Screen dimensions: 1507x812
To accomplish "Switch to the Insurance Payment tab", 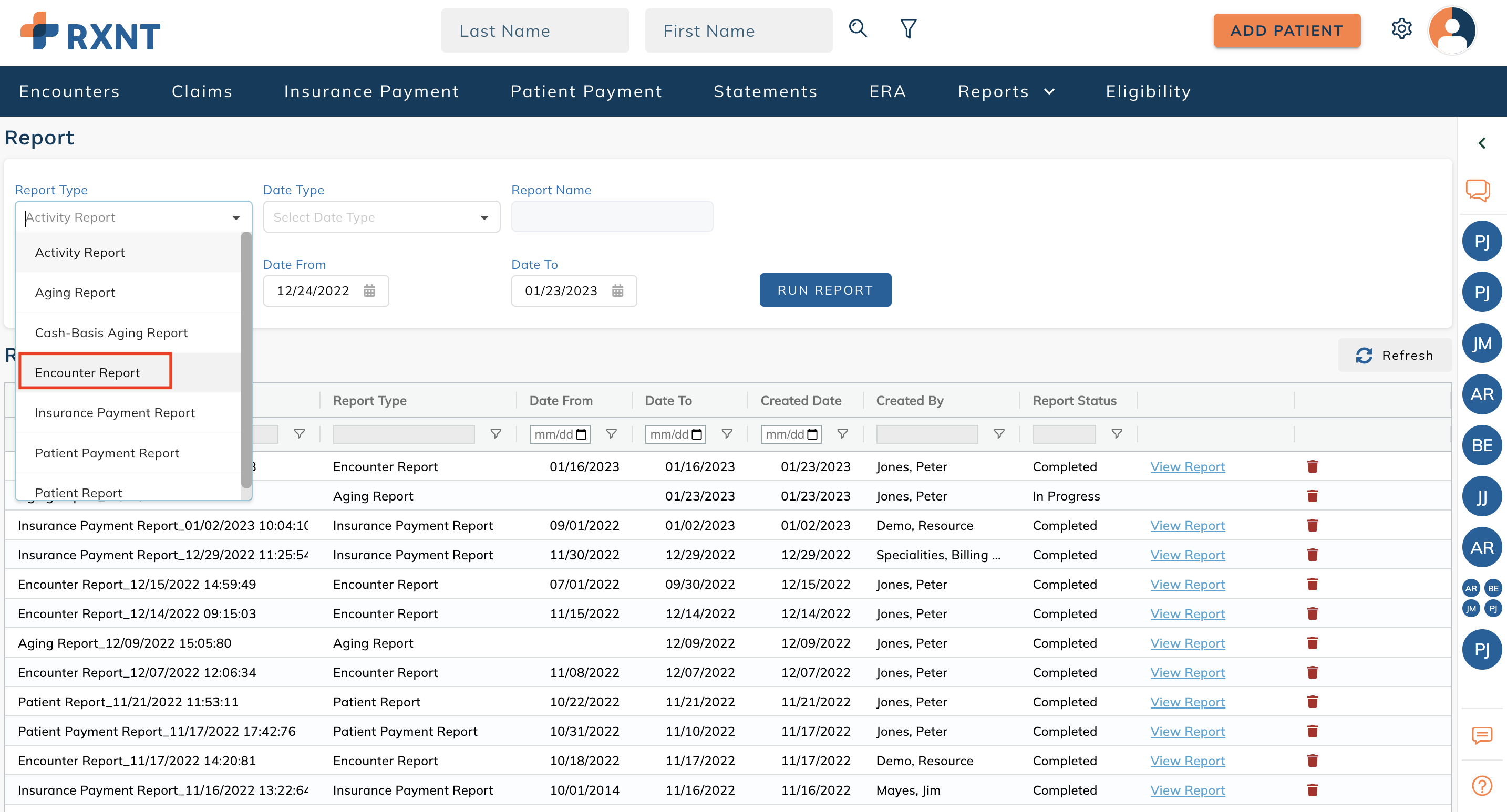I will (371, 91).
